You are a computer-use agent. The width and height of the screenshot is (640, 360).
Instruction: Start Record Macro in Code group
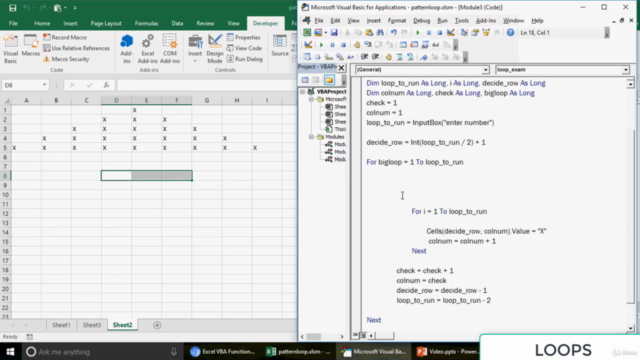(65, 37)
